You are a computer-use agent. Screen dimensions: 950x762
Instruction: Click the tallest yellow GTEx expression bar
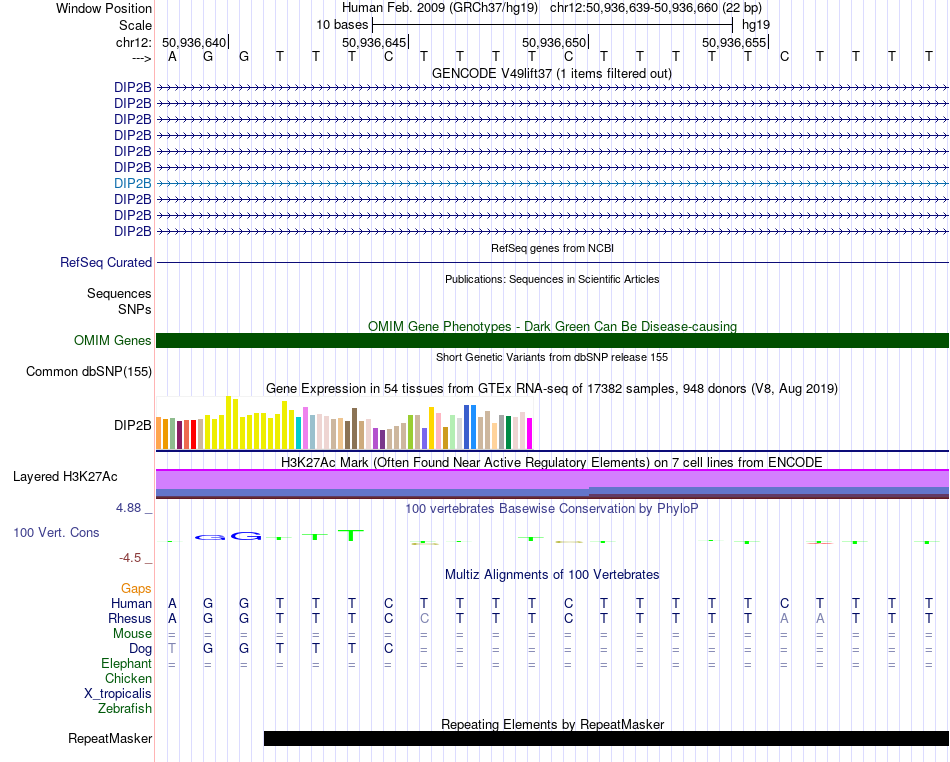point(228,422)
